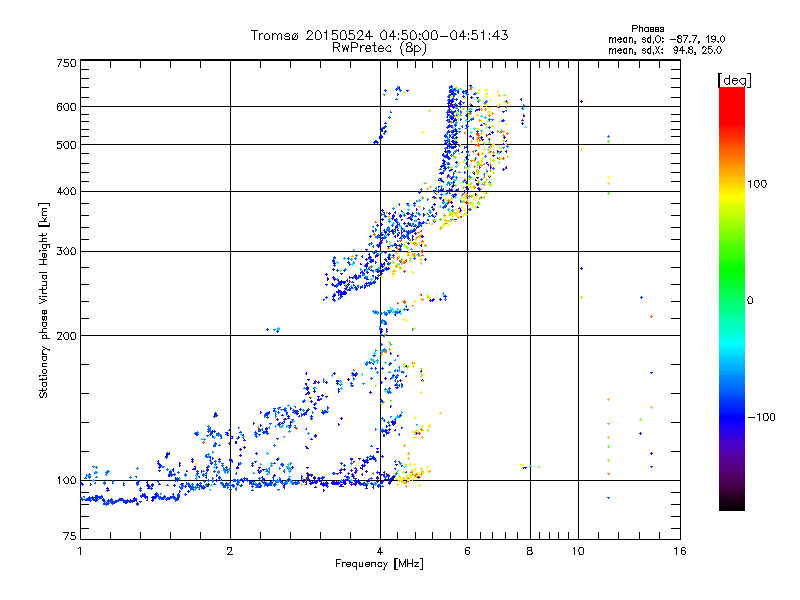The height and width of the screenshot is (600, 800).
Task: Click the y-axis label '400'
Action: click(x=67, y=191)
